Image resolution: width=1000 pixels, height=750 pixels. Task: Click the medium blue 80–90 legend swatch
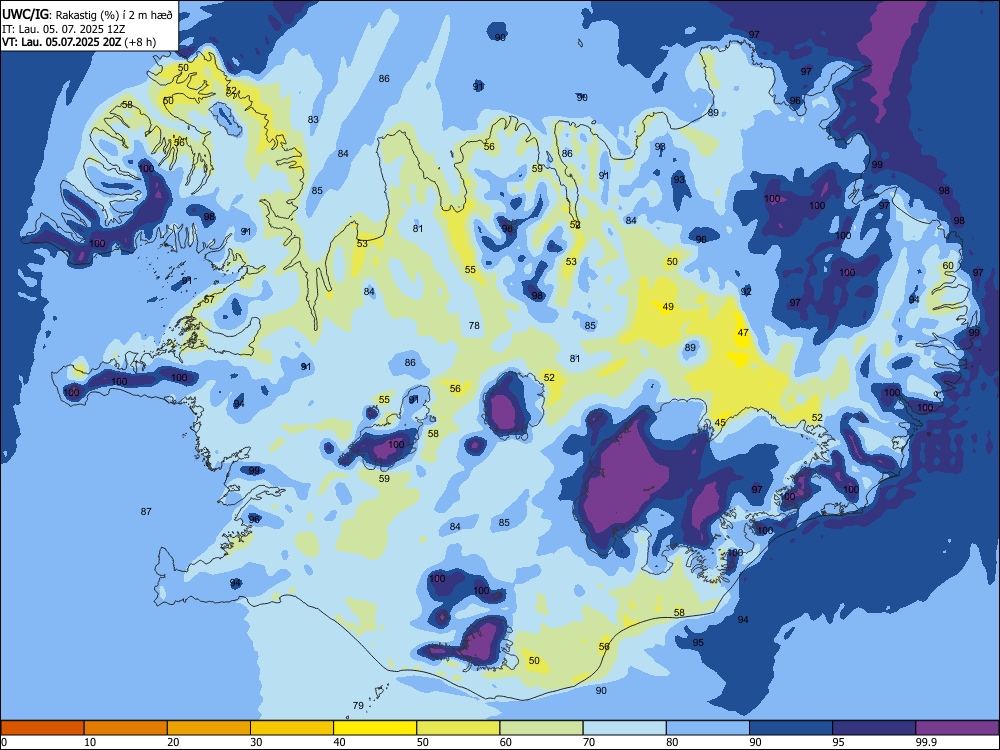(x=707, y=728)
